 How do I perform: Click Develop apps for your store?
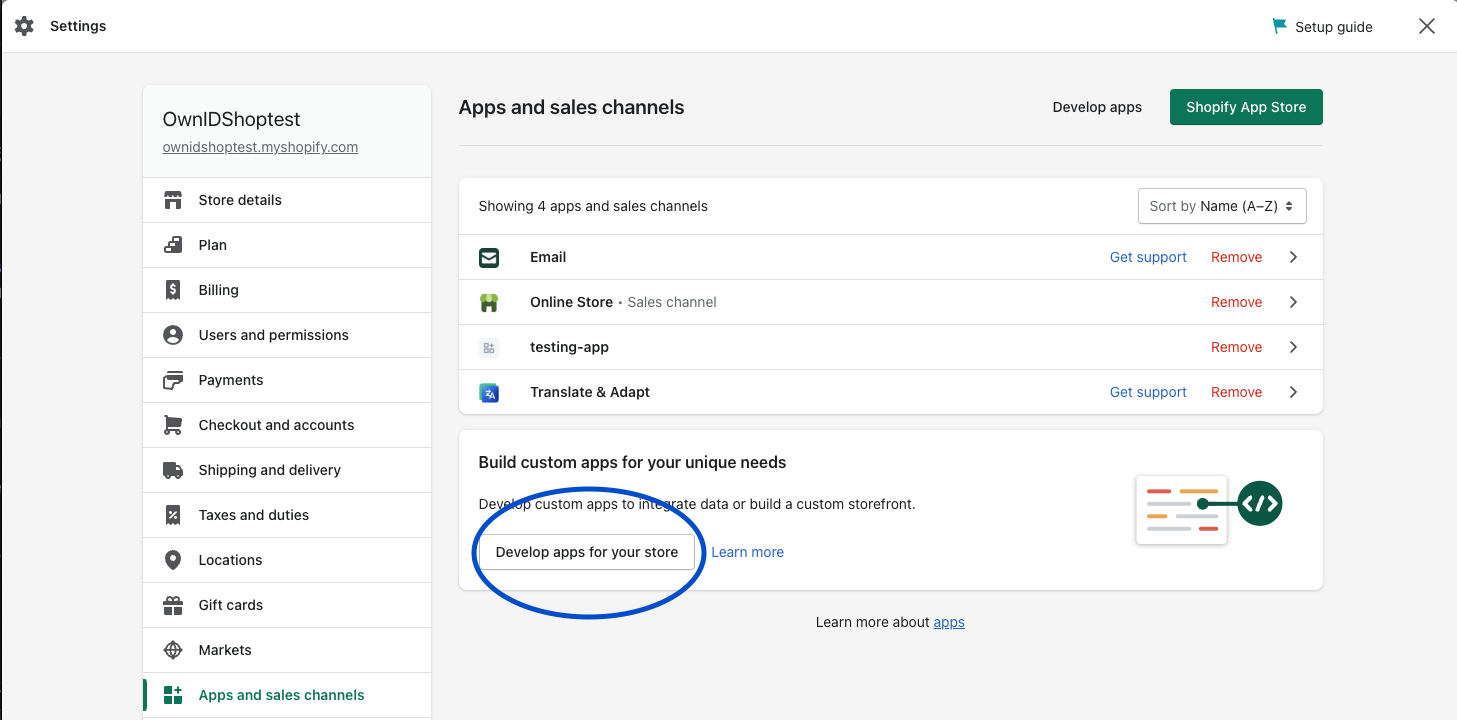tap(587, 551)
